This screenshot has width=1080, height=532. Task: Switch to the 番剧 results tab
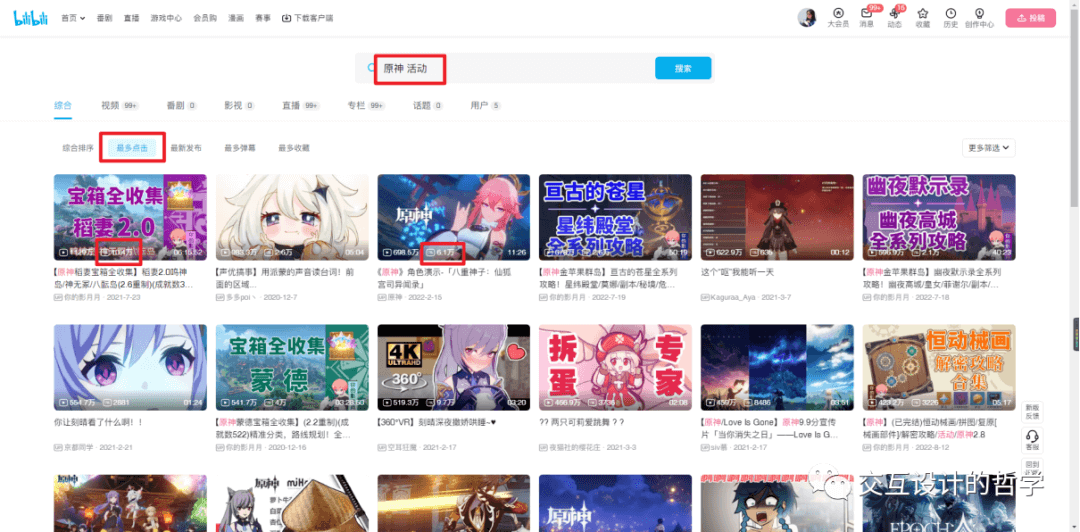pyautogui.click(x=181, y=105)
